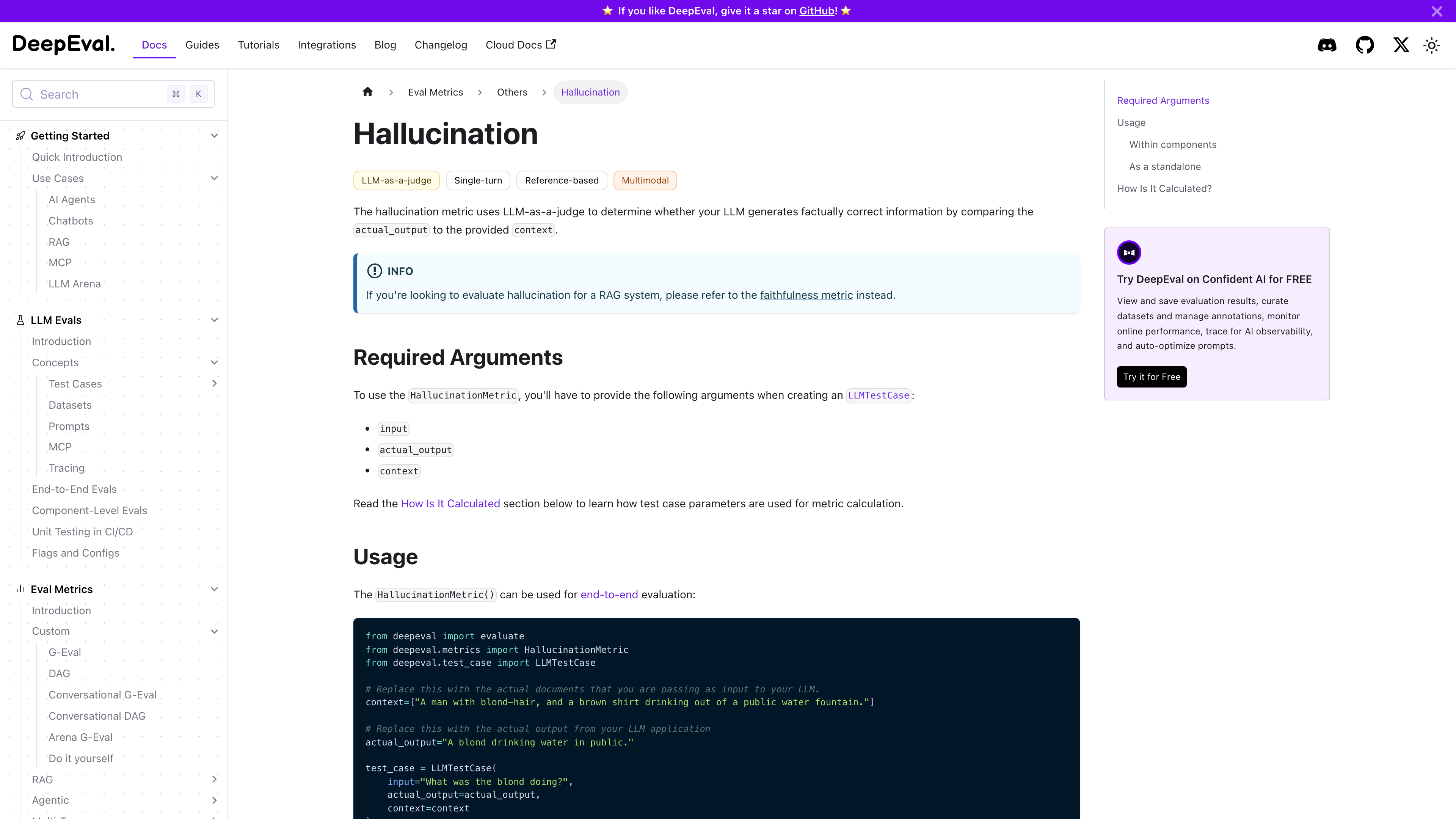Open the faithfulness metric link

click(x=806, y=295)
